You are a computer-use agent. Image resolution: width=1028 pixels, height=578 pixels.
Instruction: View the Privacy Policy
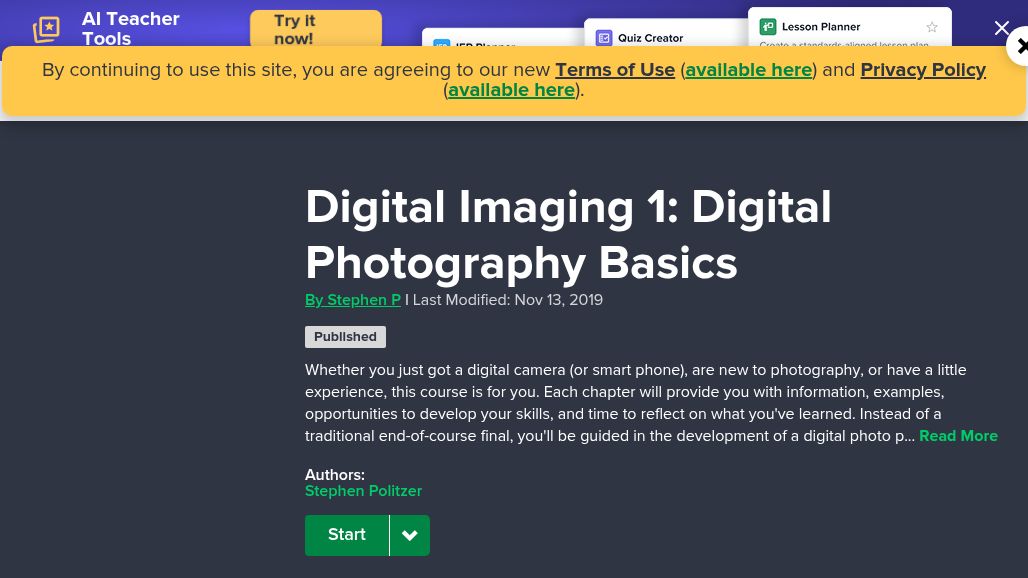pos(922,70)
